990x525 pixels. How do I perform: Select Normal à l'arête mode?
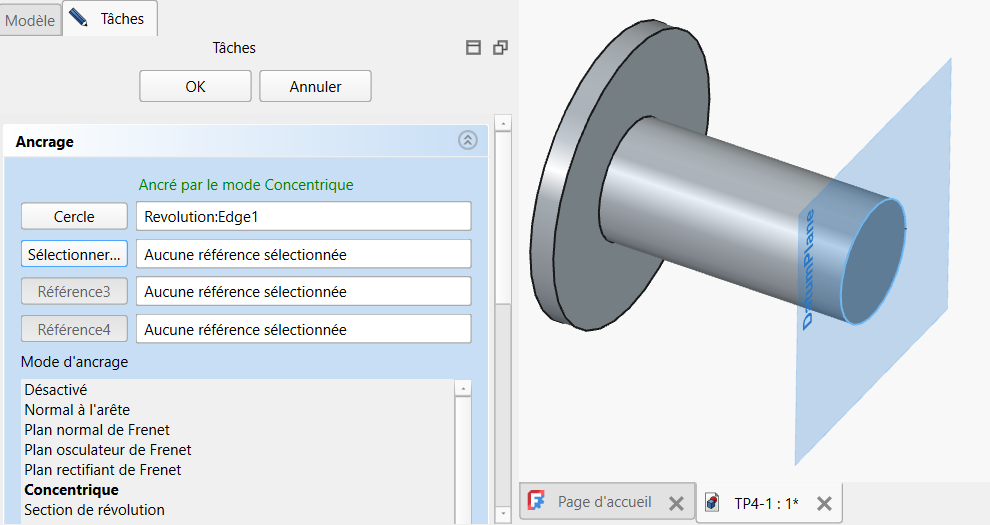pyautogui.click(x=77, y=409)
